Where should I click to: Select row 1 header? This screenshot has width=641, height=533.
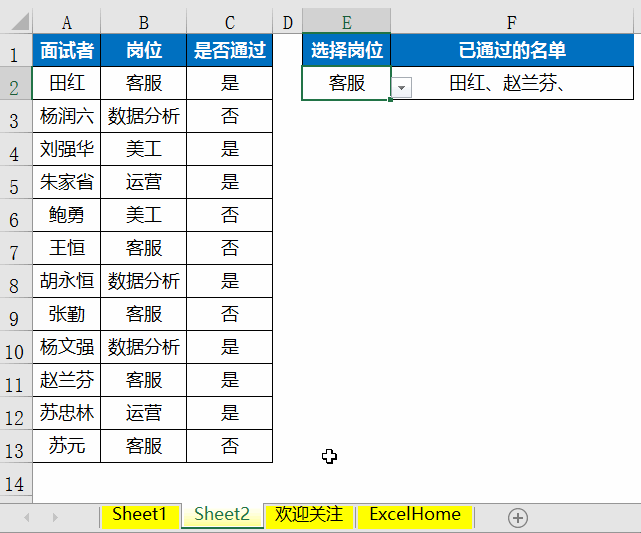(x=16, y=50)
